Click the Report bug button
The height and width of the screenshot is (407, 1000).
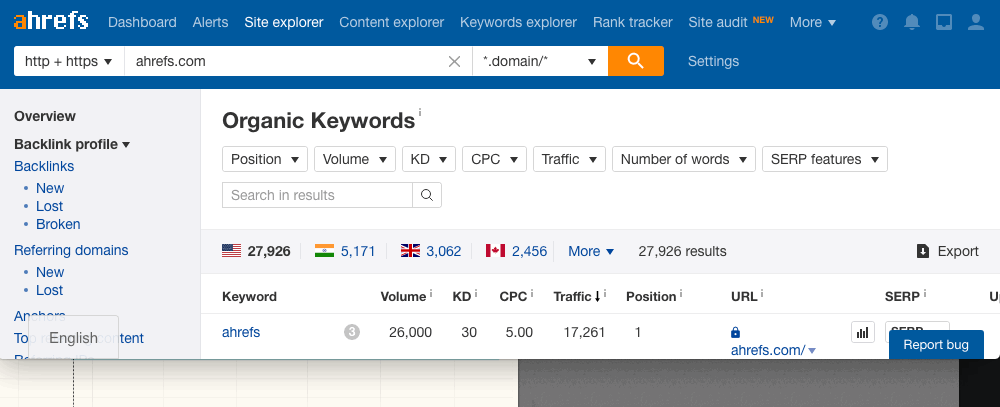point(936,344)
